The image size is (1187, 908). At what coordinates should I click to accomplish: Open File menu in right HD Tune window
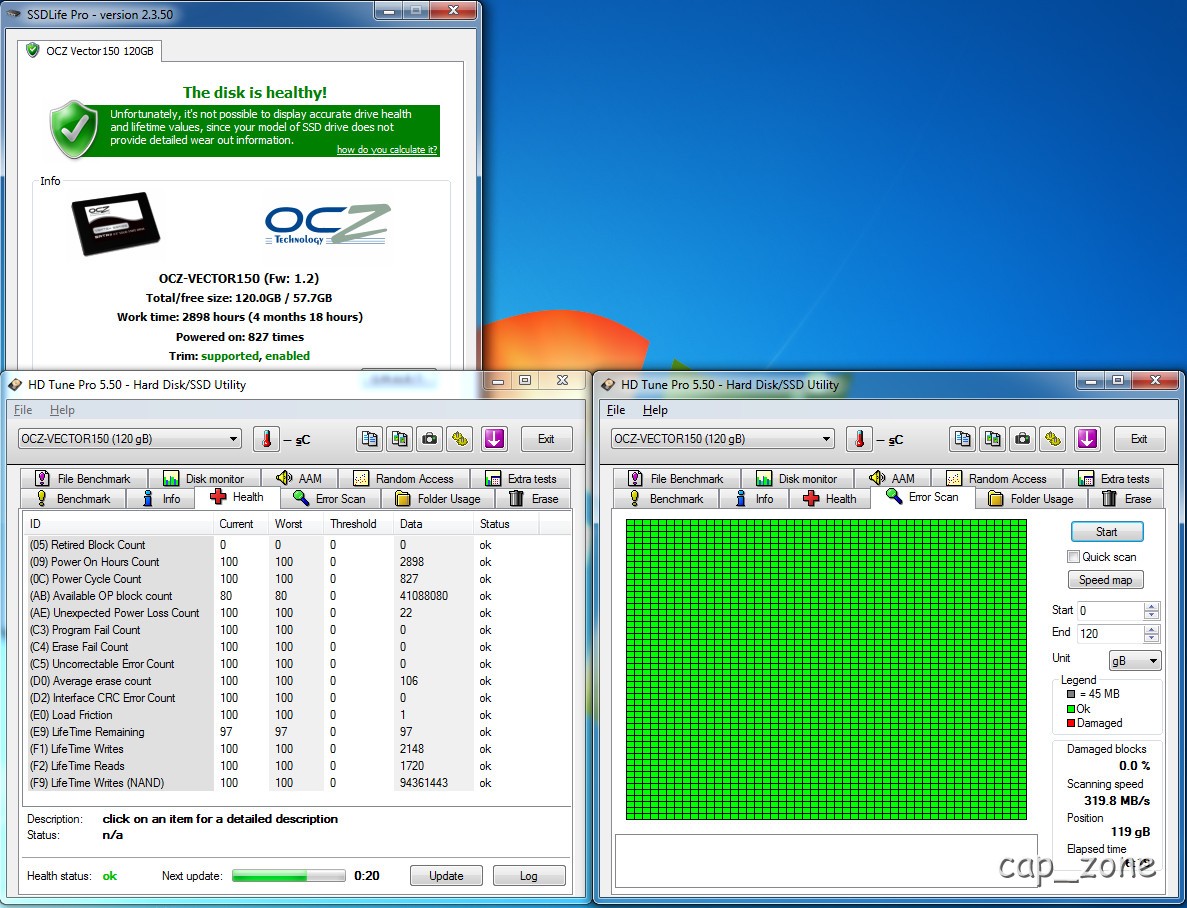tap(616, 410)
